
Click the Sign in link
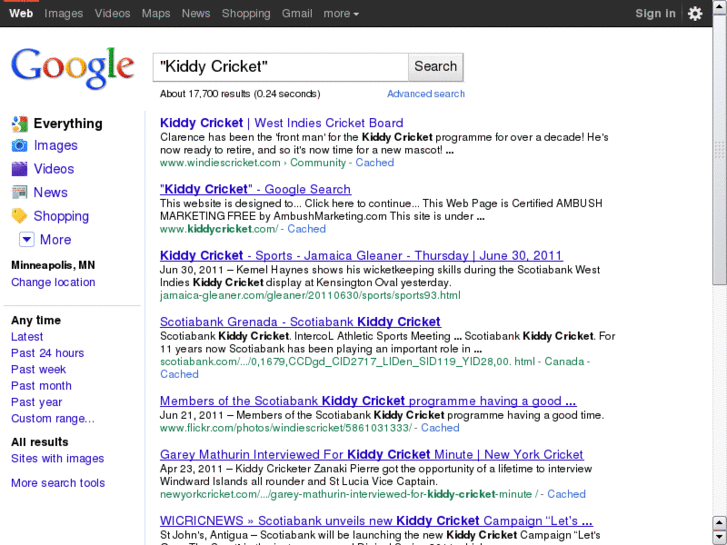[655, 13]
